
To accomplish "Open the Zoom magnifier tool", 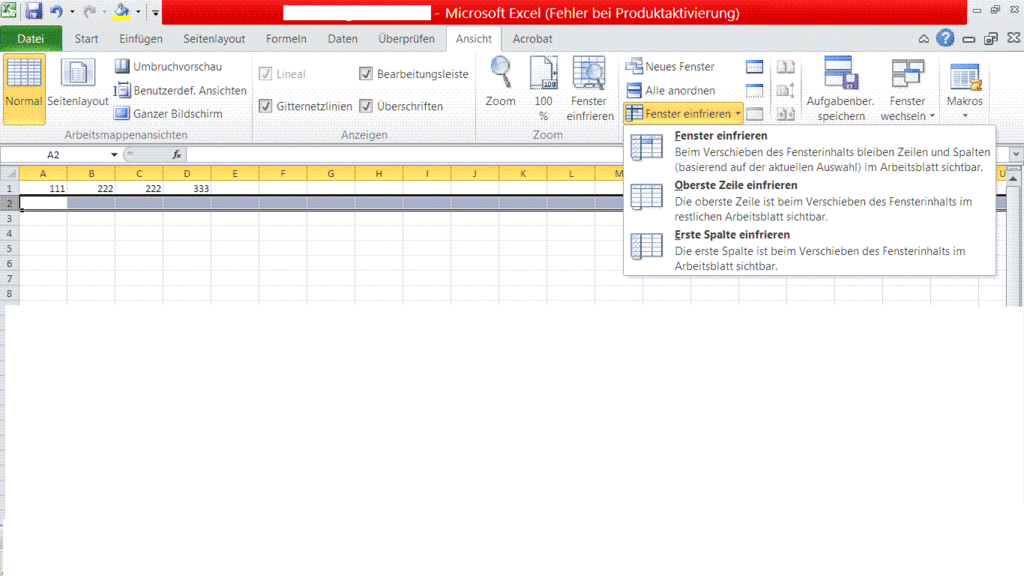I will point(500,82).
